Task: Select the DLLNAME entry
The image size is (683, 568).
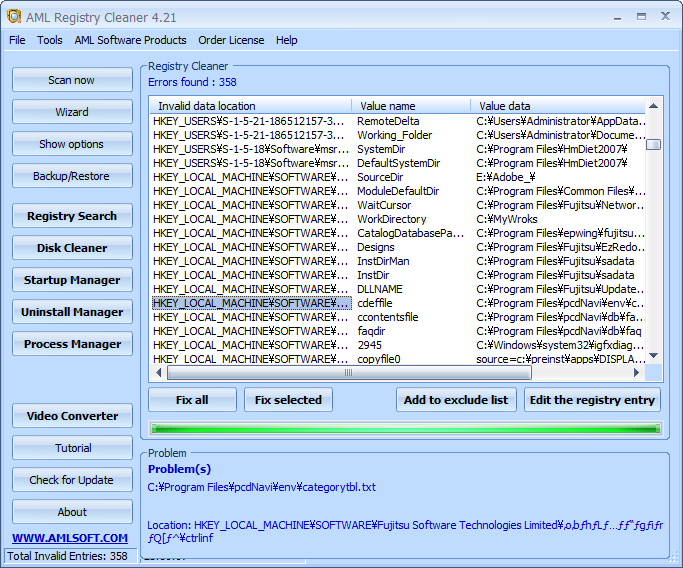Action: point(398,289)
